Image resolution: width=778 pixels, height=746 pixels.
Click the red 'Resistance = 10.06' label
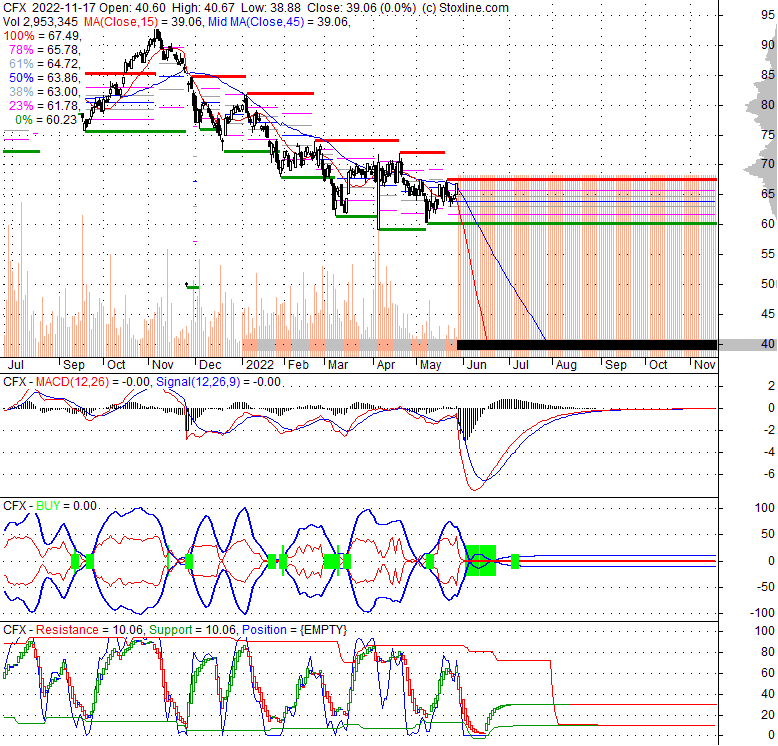[89, 630]
